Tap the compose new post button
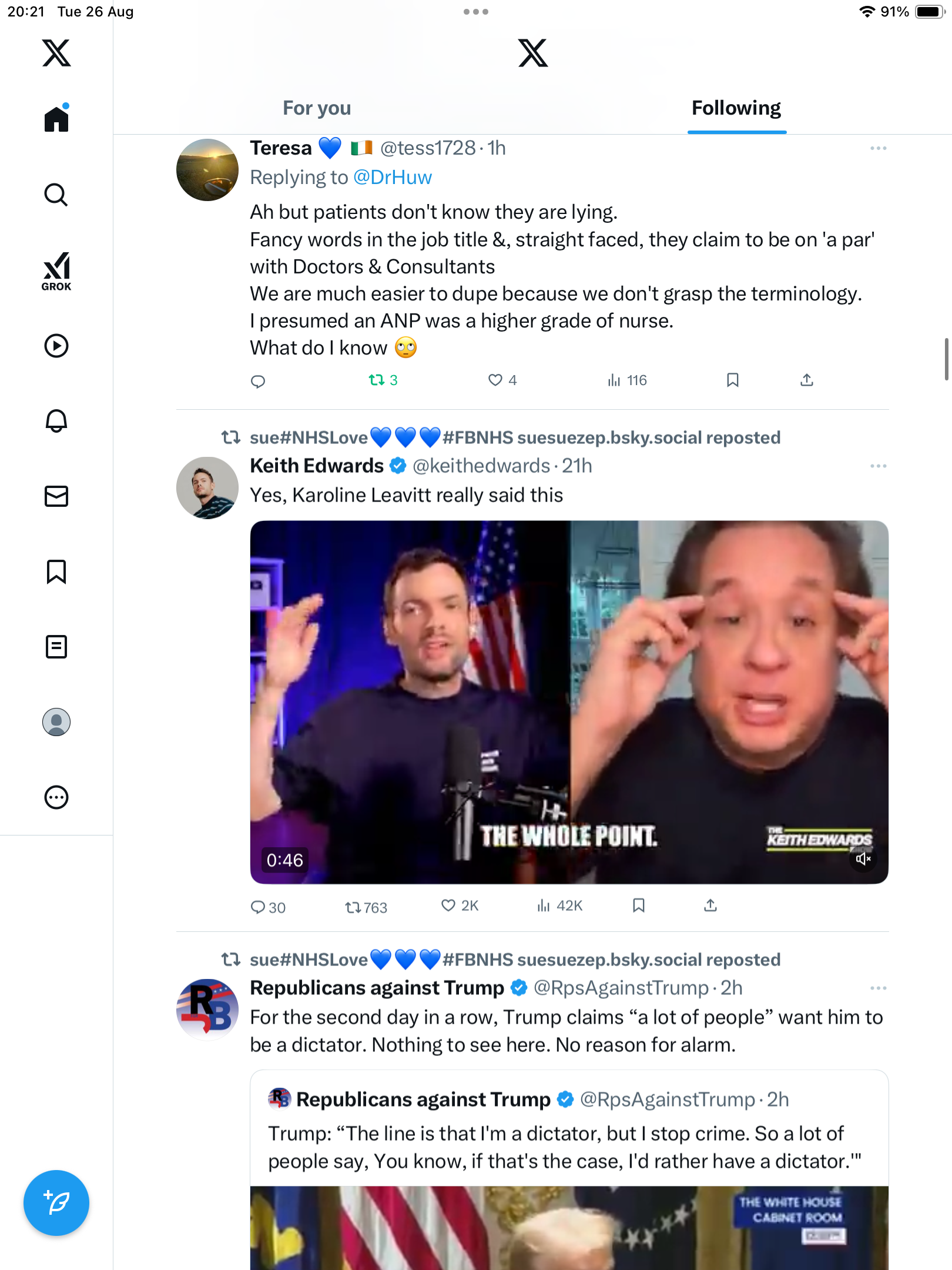 click(x=56, y=1203)
